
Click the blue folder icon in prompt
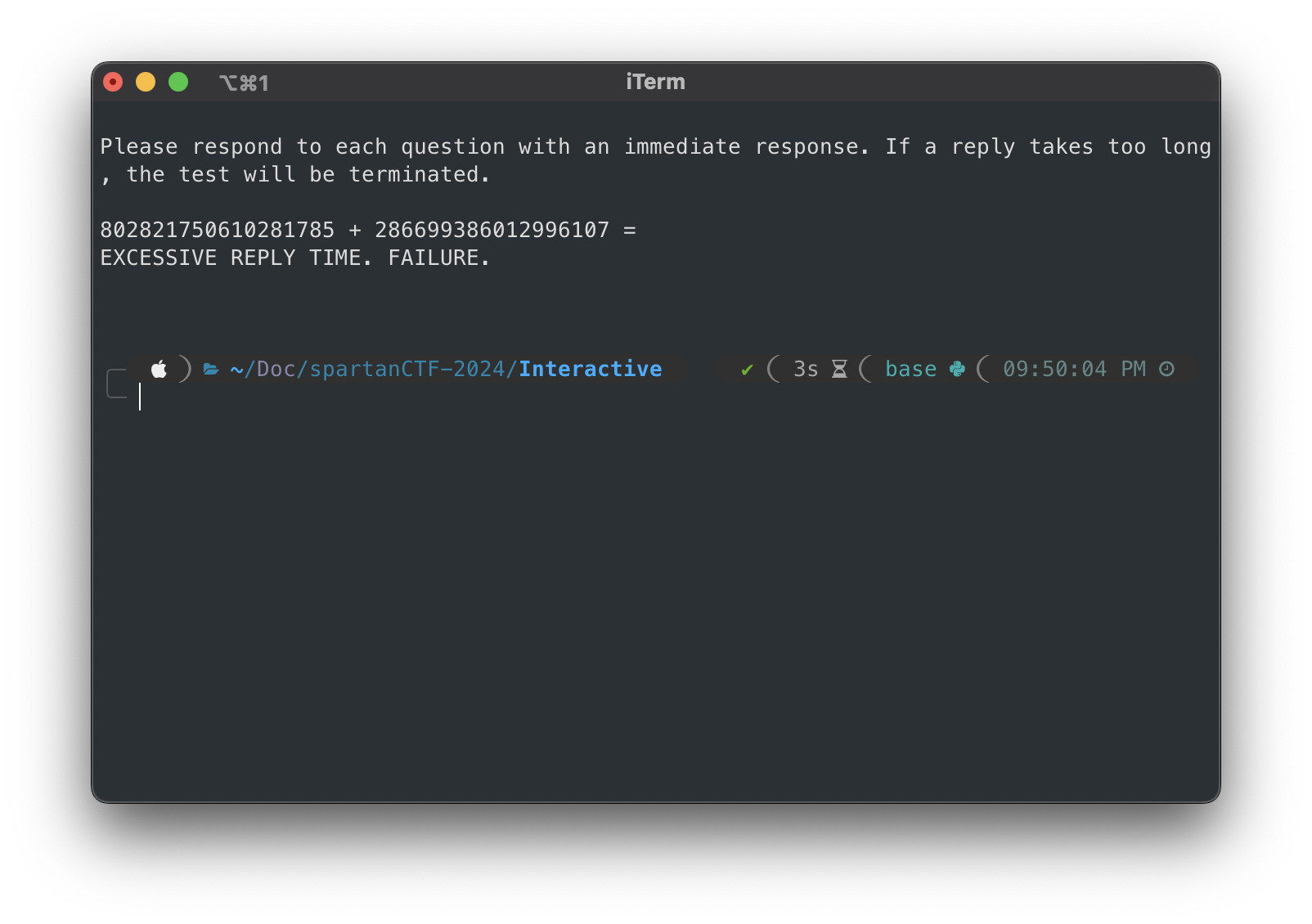pyautogui.click(x=211, y=370)
